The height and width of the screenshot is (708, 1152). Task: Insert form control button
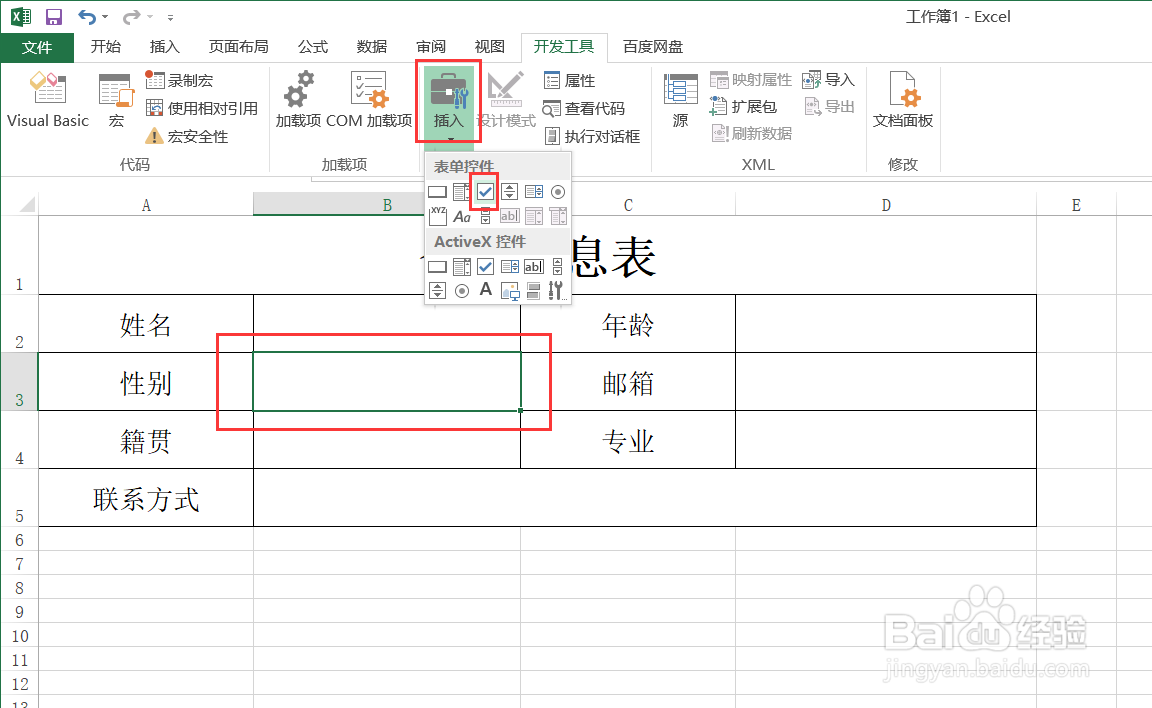pyautogui.click(x=437, y=192)
